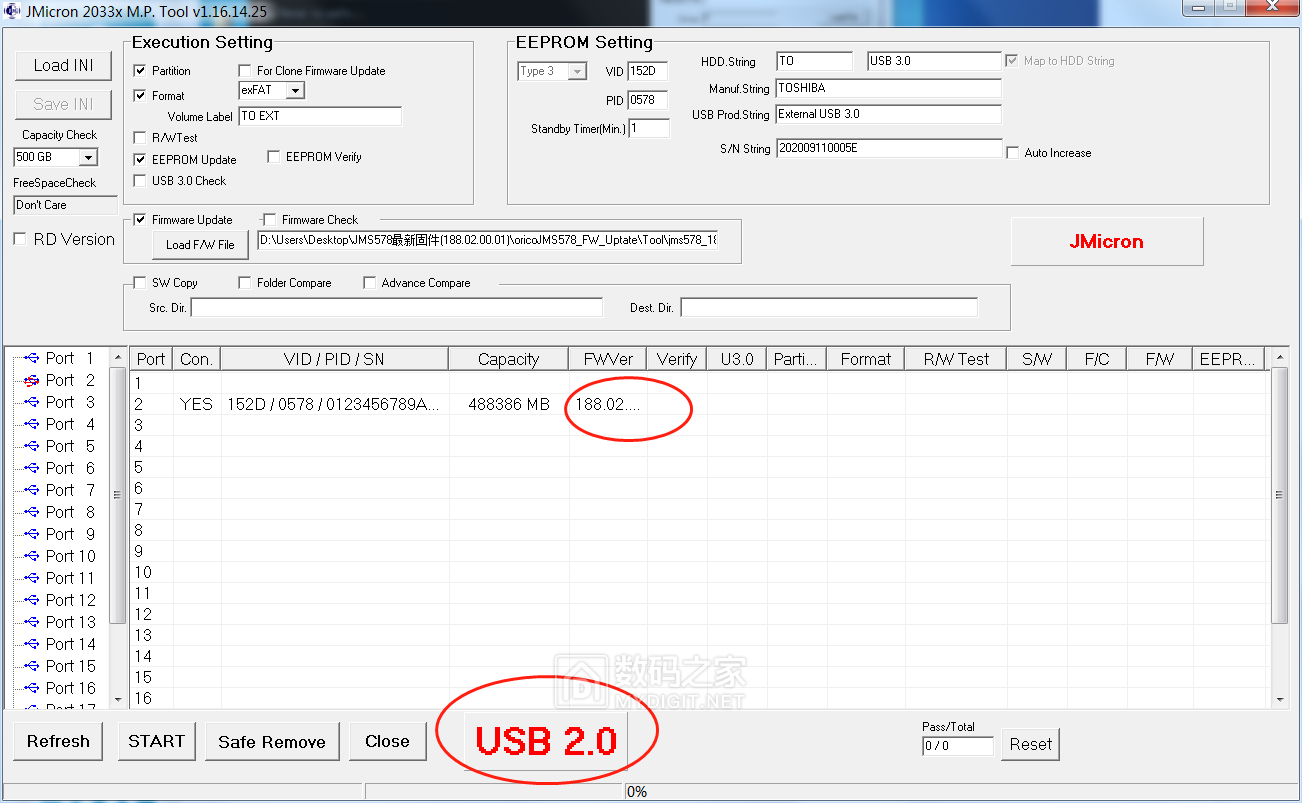The height and width of the screenshot is (803, 1302).
Task: Select the Port 8 USB icon
Action: click(x=31, y=512)
